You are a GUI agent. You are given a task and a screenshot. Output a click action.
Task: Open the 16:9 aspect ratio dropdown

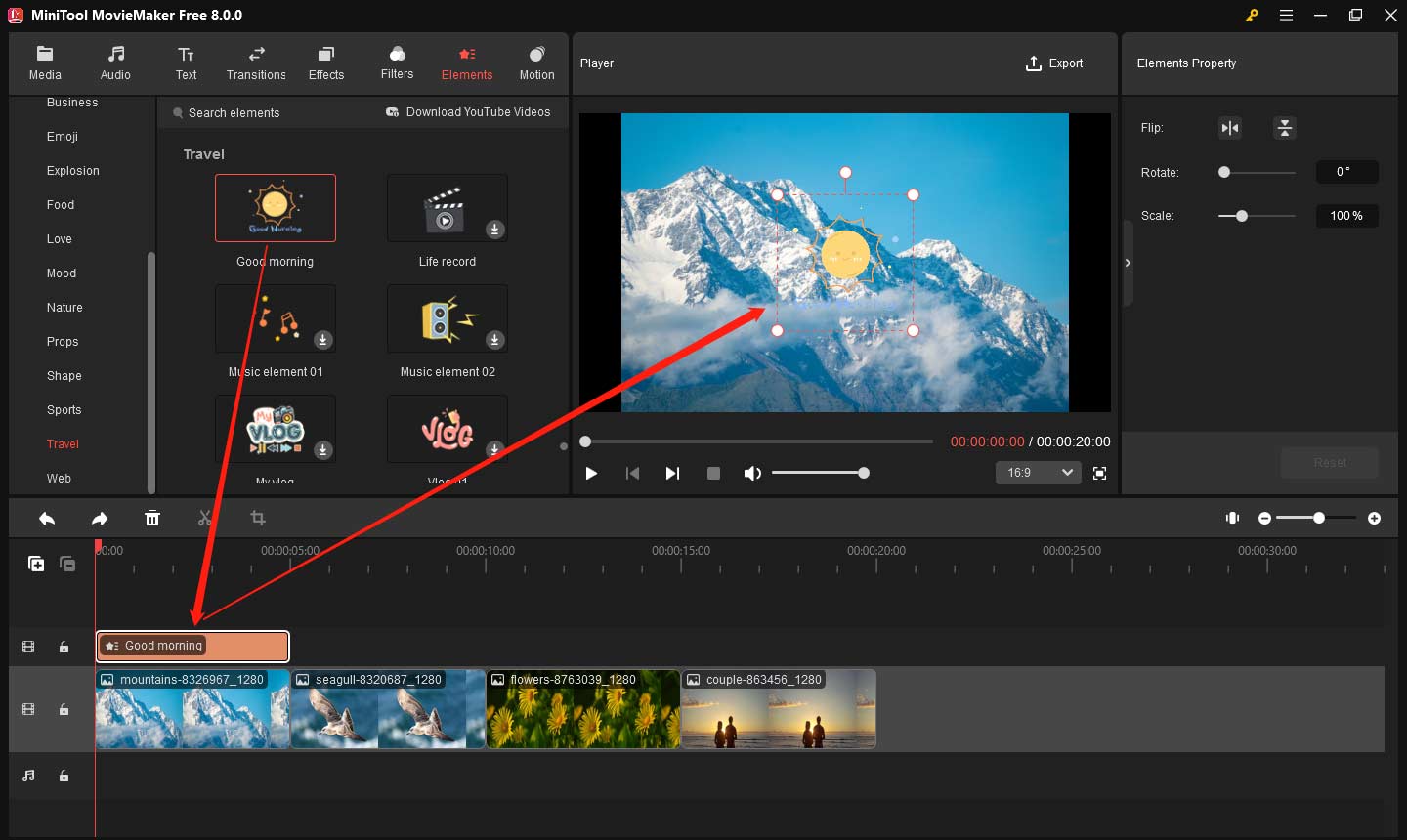pyautogui.click(x=1038, y=473)
